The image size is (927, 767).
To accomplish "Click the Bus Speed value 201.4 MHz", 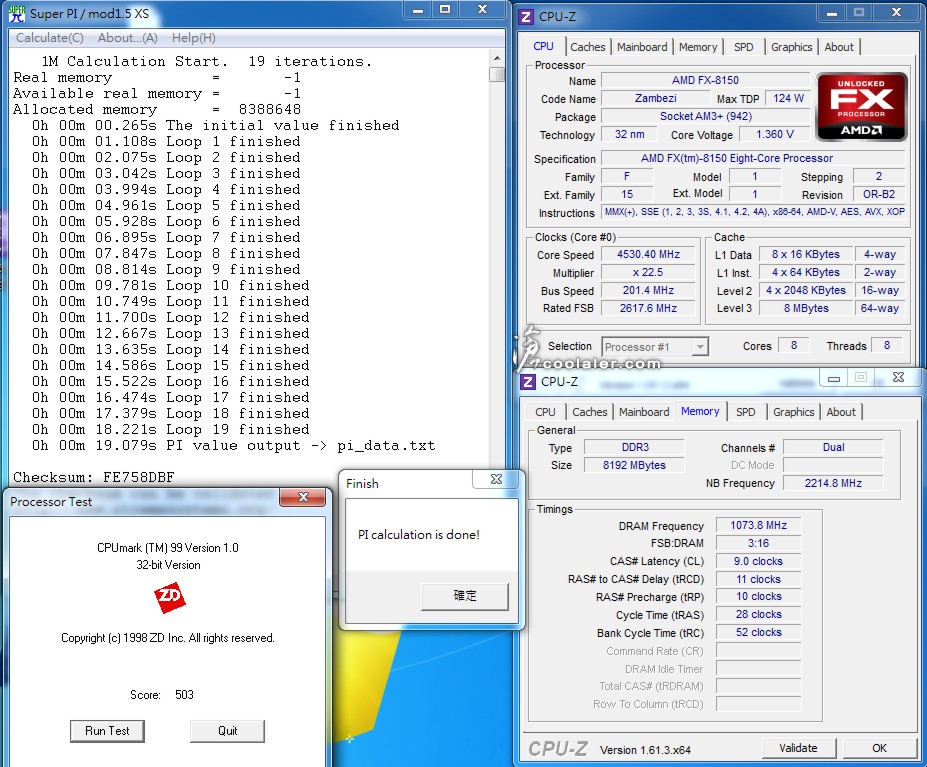I will (648, 290).
